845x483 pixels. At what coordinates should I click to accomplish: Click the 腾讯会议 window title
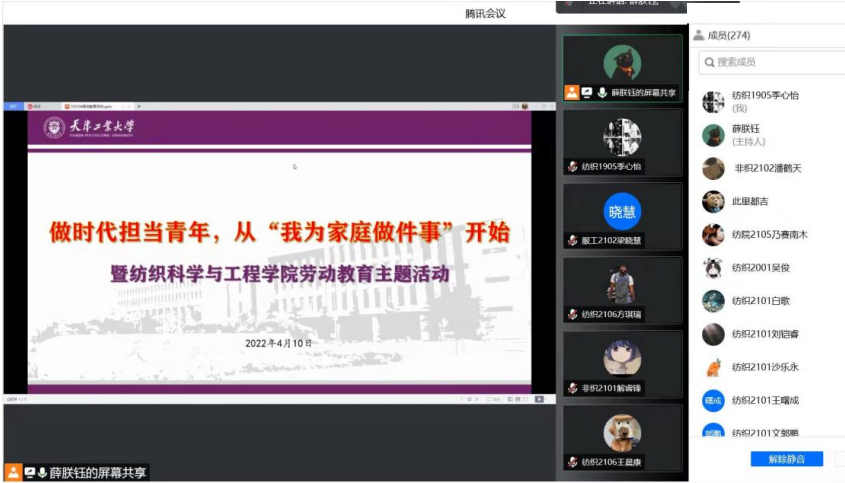click(x=485, y=13)
